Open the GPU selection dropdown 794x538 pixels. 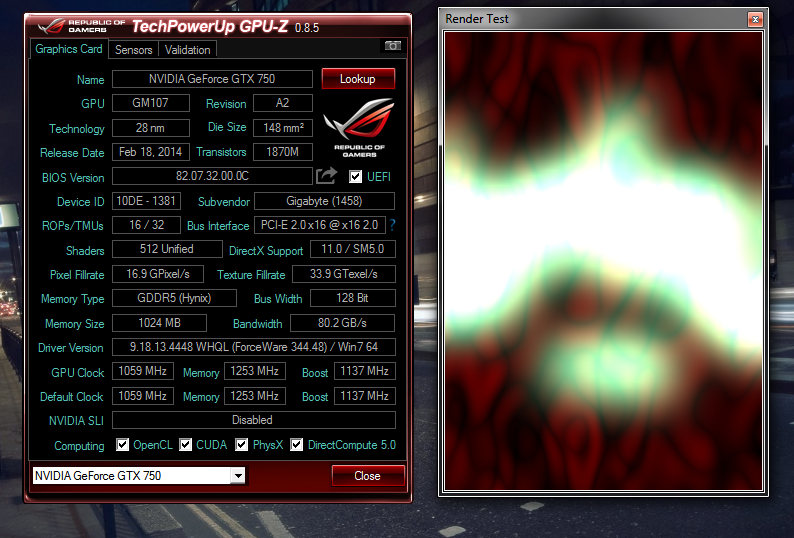[x=238, y=476]
